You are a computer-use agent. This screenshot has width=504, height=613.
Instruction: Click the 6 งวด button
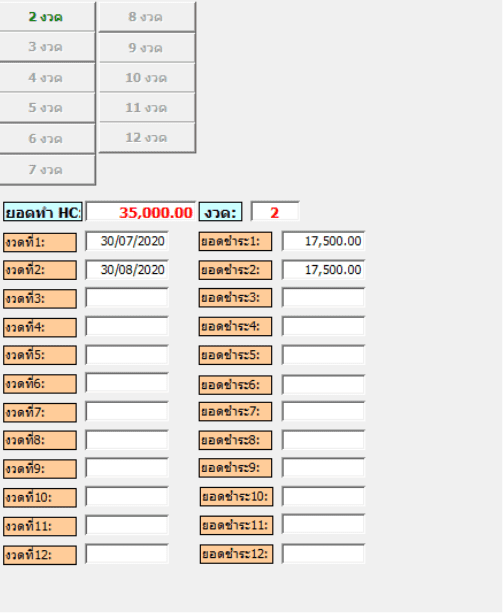pos(46,138)
